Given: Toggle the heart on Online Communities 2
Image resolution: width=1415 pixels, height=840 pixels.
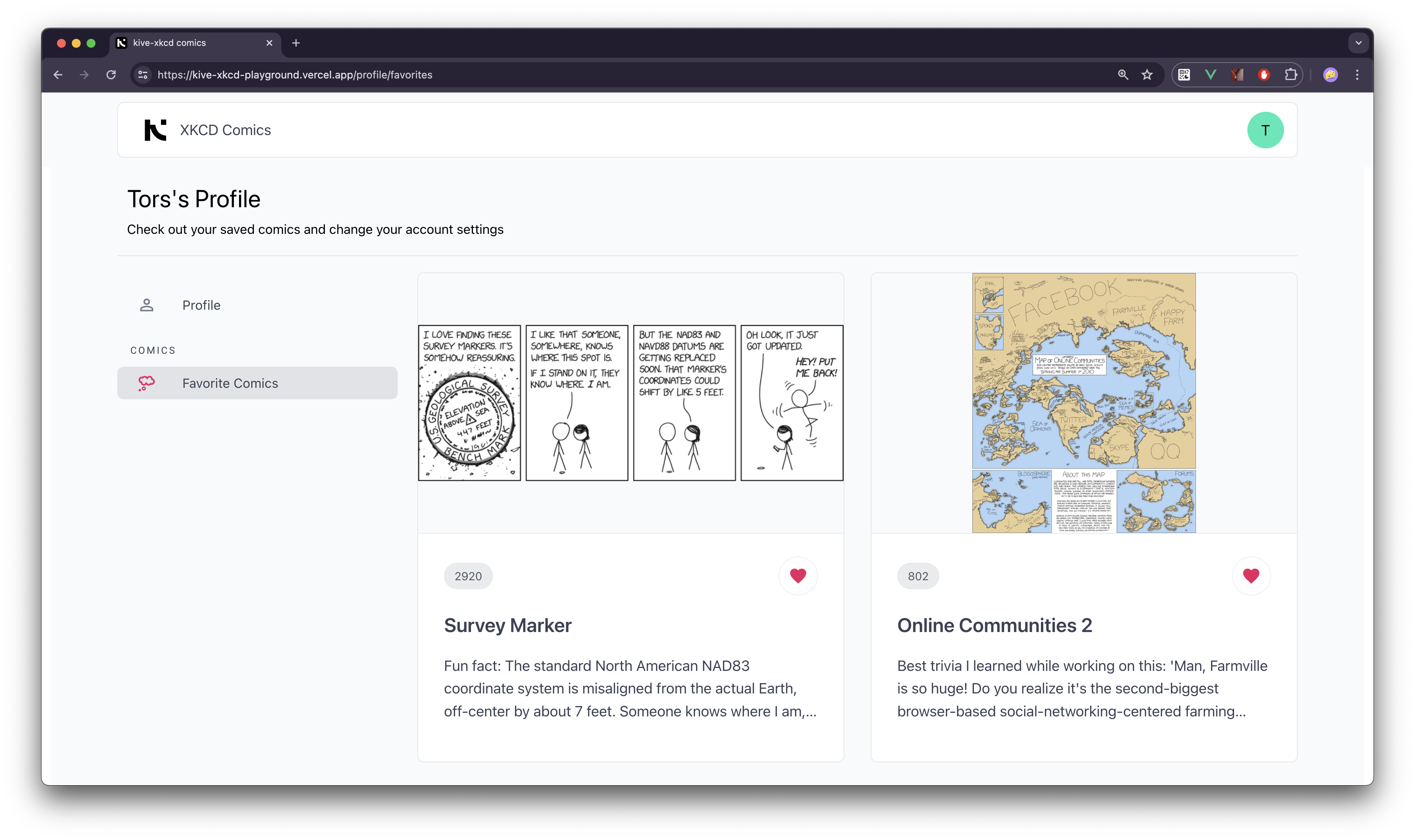Looking at the screenshot, I should point(1250,576).
